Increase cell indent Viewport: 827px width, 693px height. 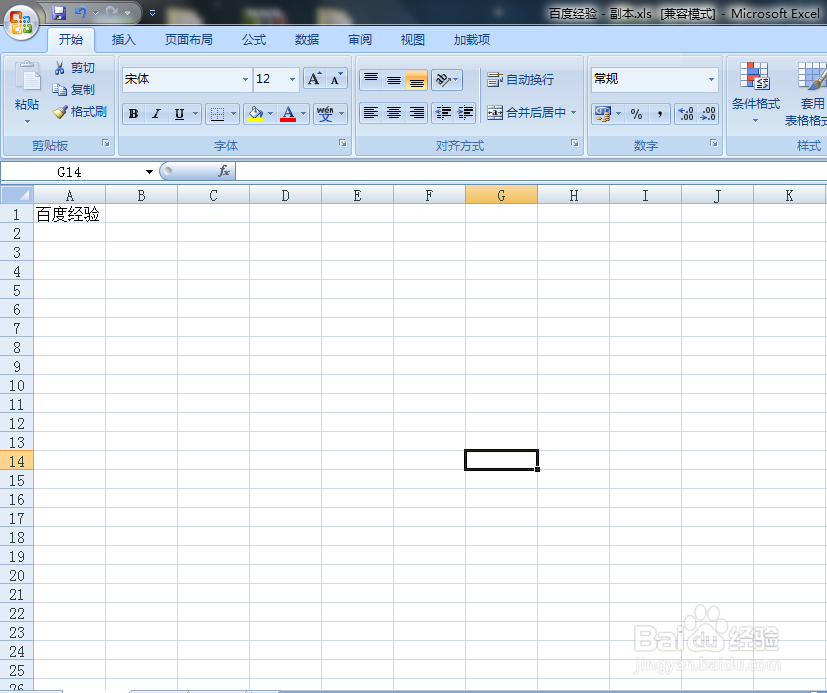click(465, 112)
